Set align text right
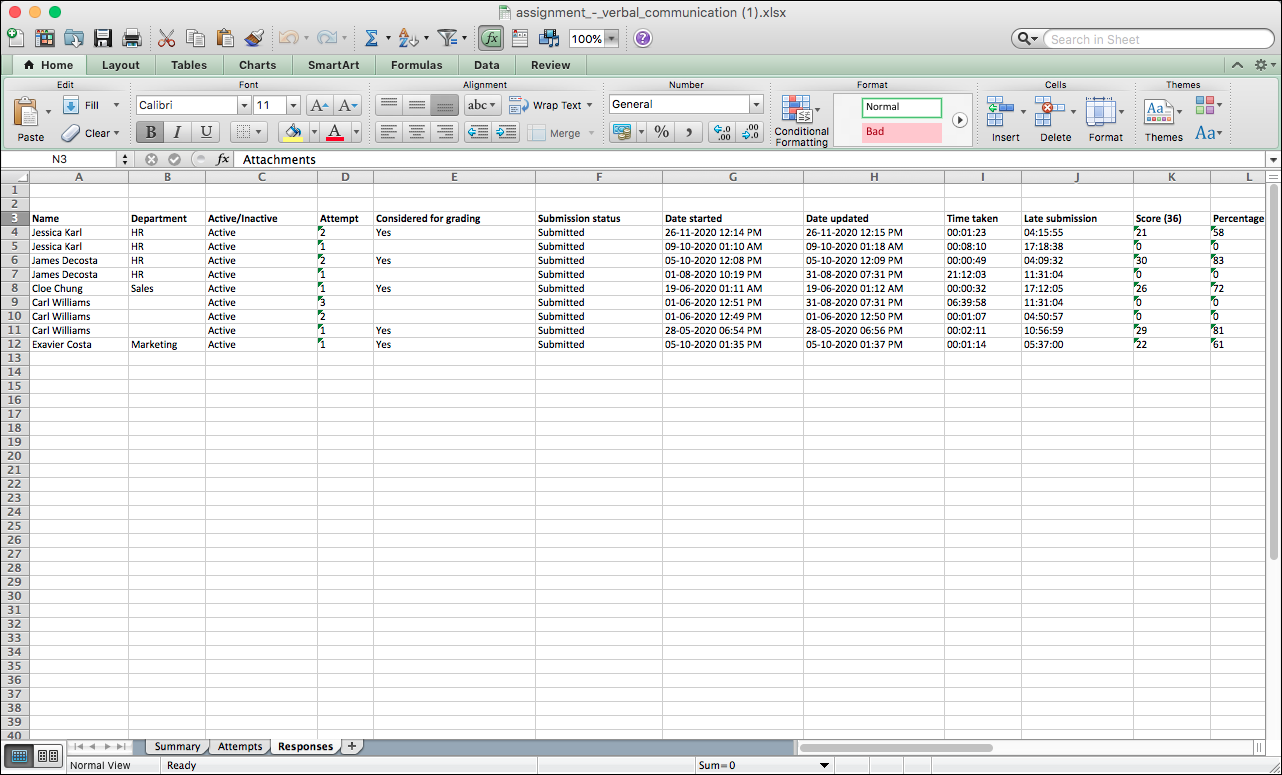The width and height of the screenshot is (1282, 775). point(445,132)
